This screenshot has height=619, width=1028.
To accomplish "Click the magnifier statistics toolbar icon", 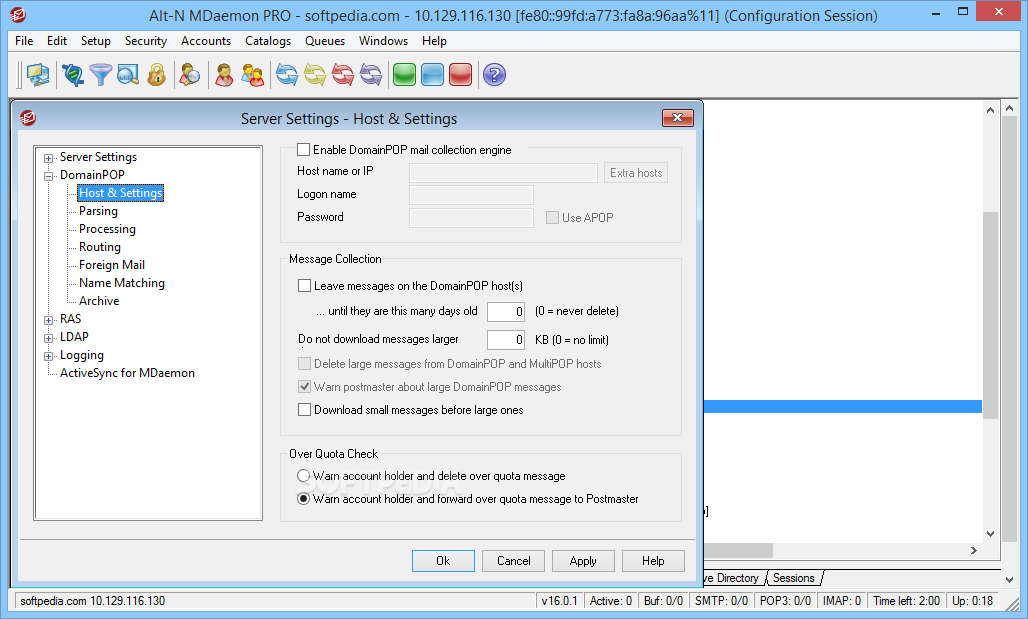I will [x=128, y=75].
